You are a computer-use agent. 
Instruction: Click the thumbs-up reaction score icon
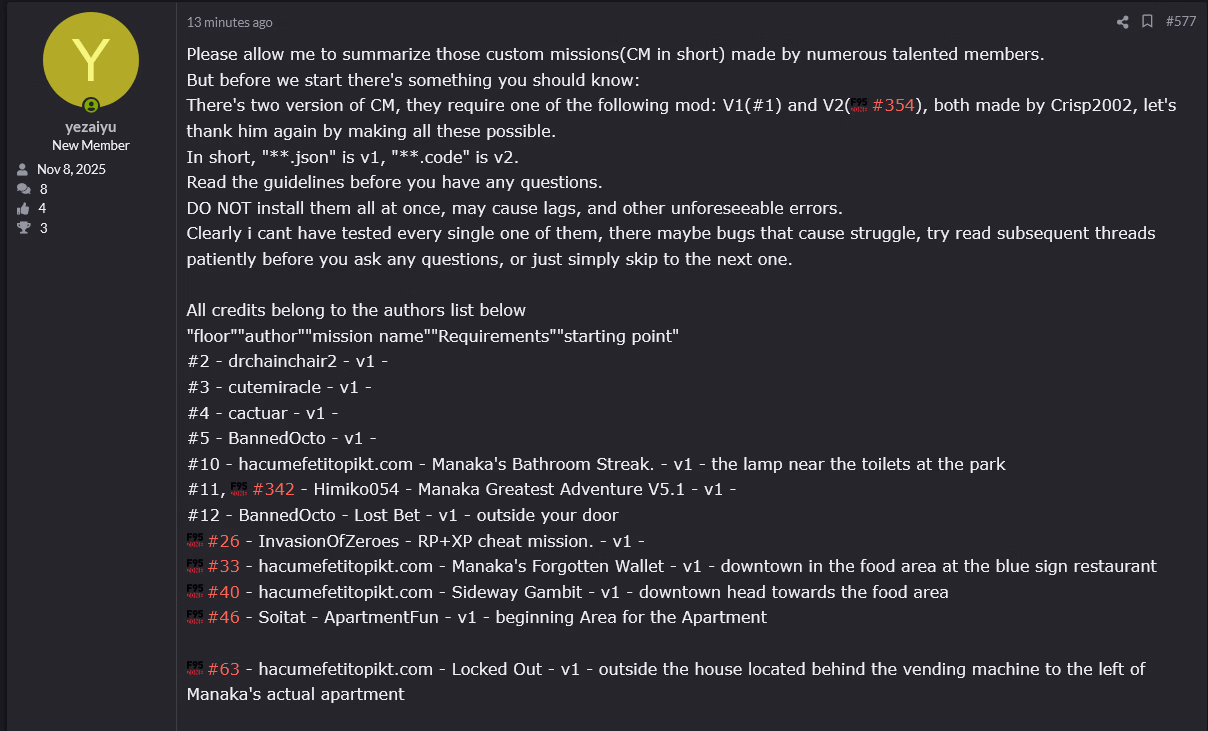coord(23,208)
